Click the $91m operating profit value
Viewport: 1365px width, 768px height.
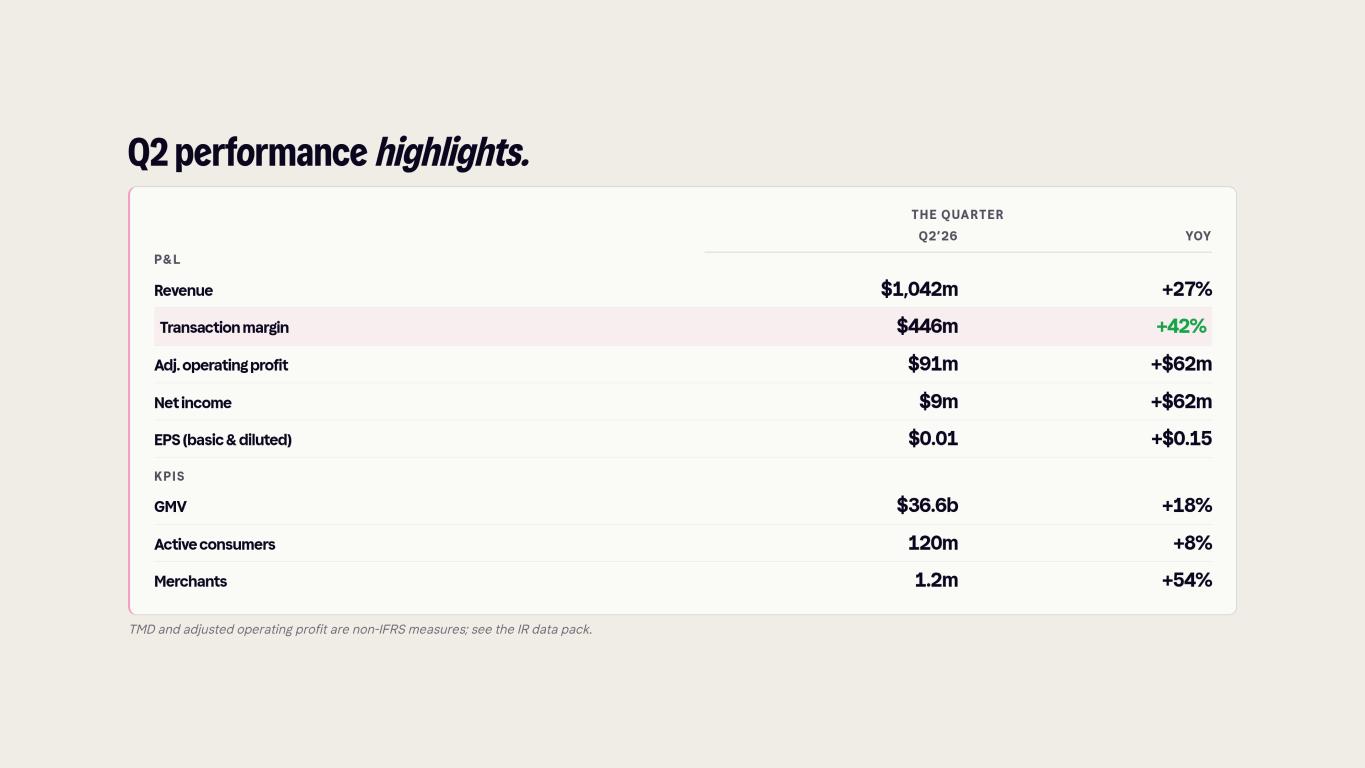coord(933,364)
